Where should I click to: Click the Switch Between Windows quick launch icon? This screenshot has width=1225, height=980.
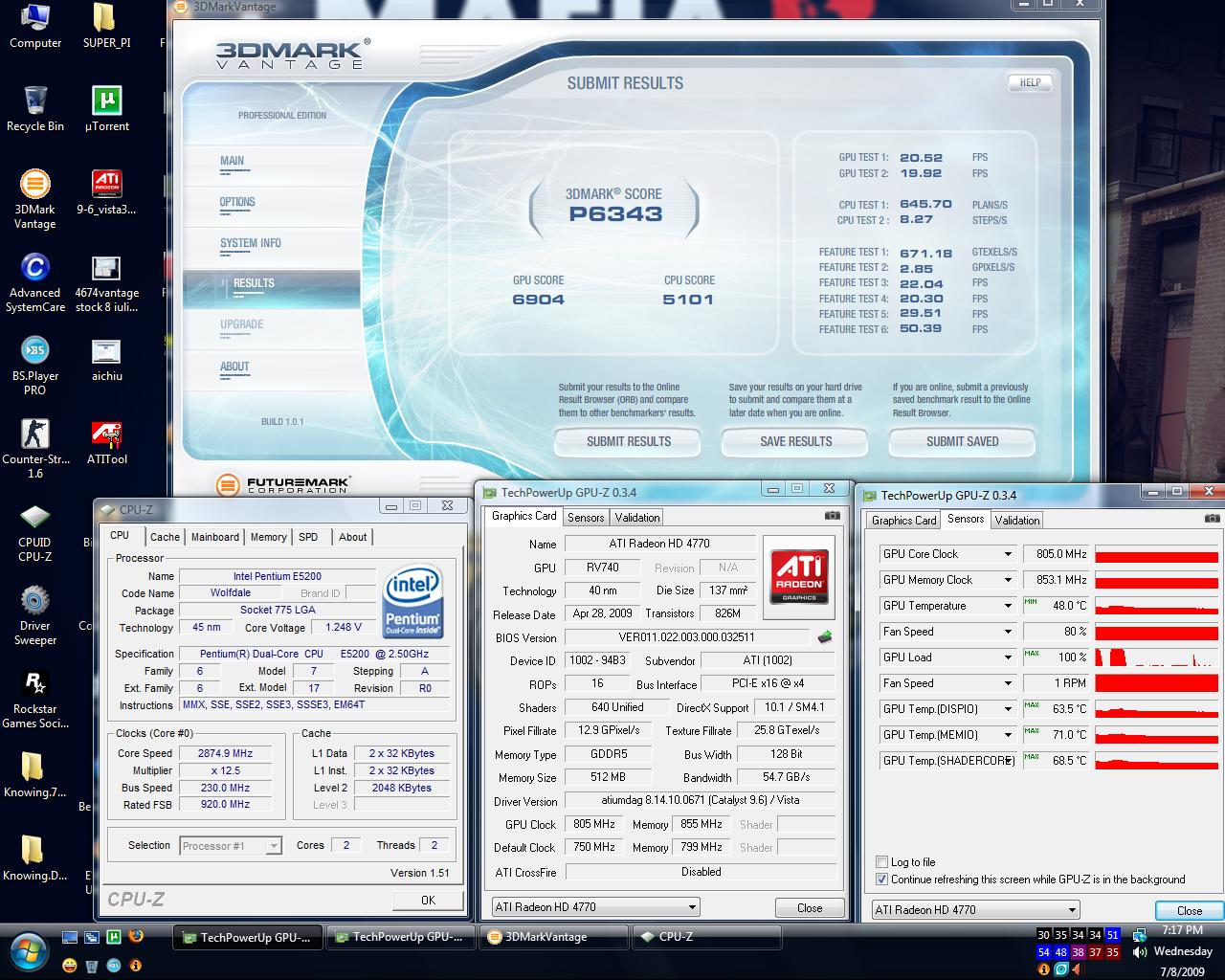(x=92, y=937)
